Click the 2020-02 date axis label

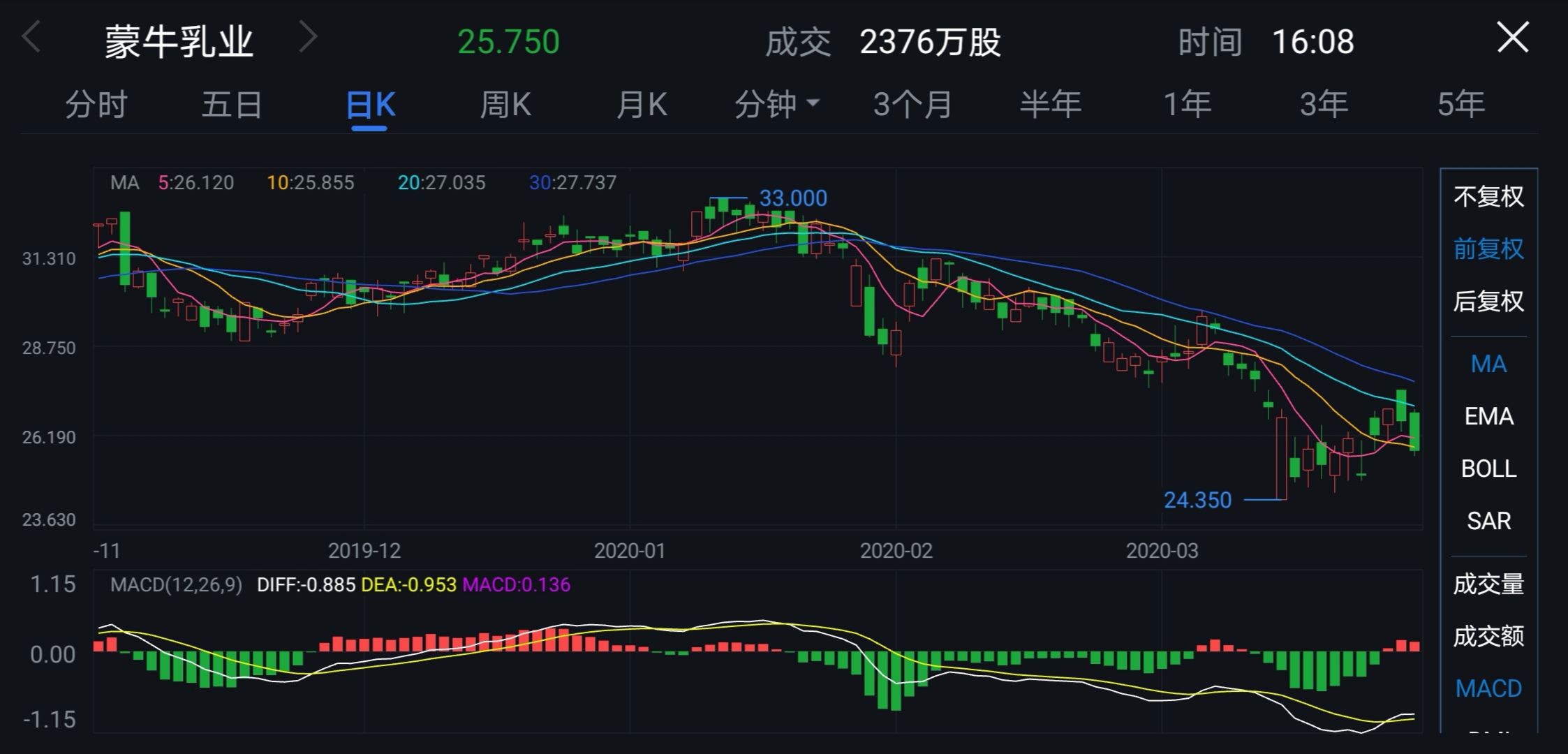click(896, 551)
